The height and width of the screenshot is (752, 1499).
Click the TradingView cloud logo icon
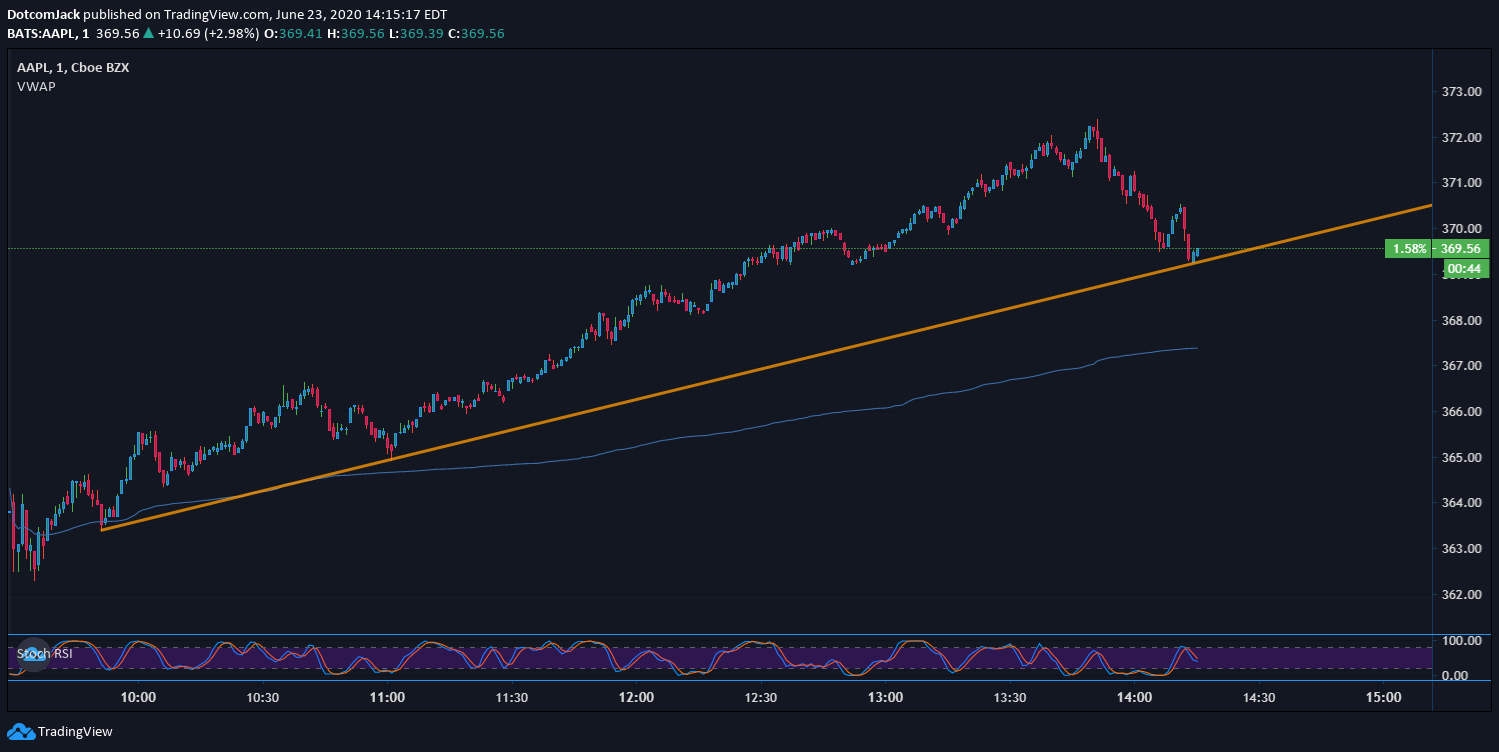point(20,732)
